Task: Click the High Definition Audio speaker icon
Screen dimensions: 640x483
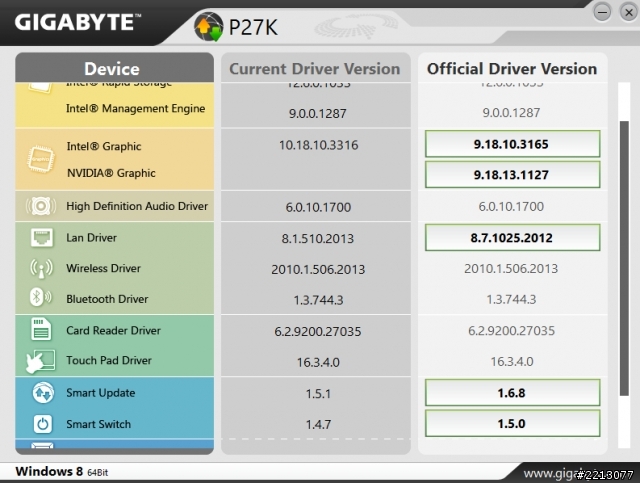Action: tap(41, 206)
